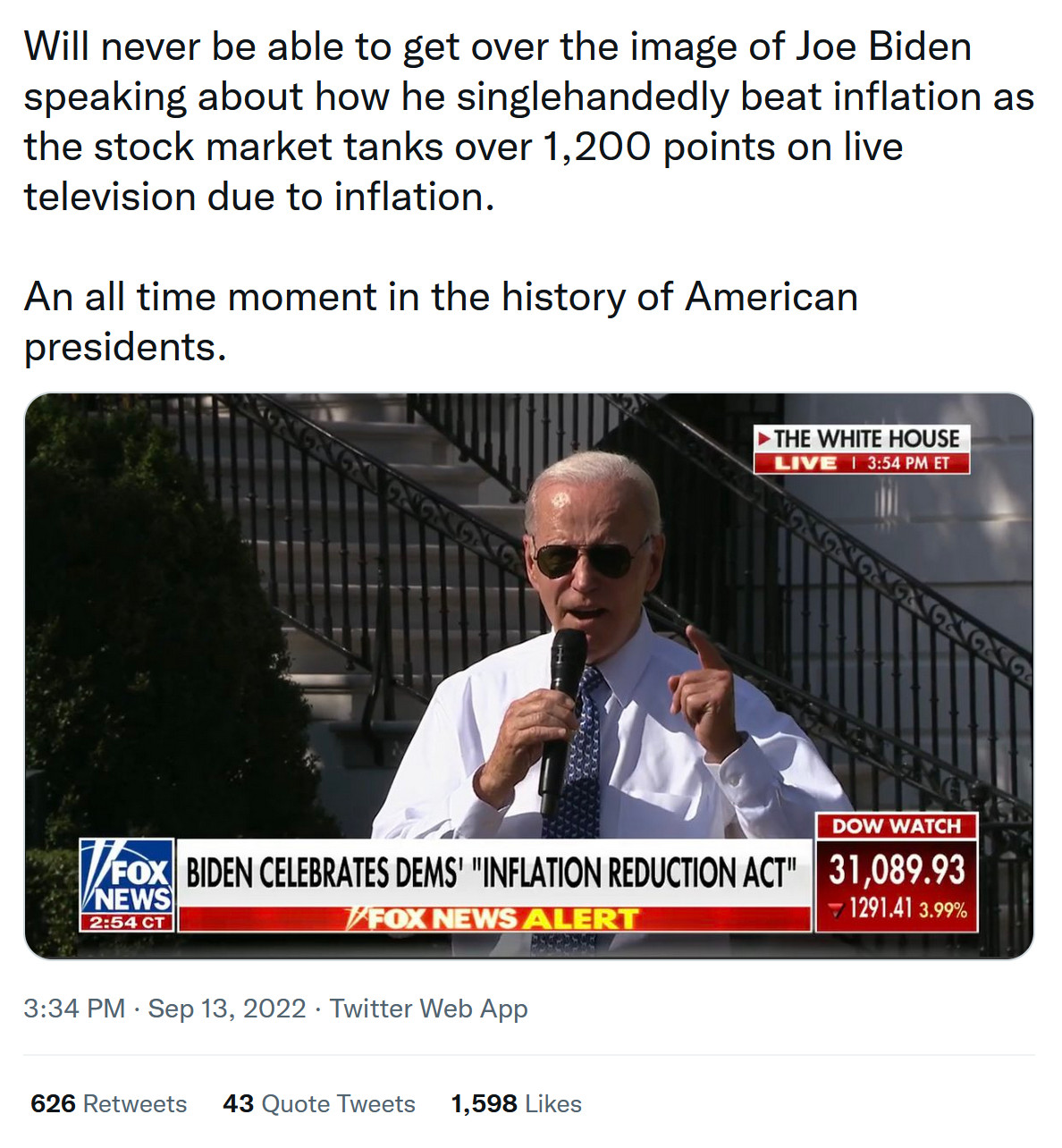This screenshot has width=1062, height=1148.
Task: Click the Twitter Web App source link
Action: click(429, 1009)
